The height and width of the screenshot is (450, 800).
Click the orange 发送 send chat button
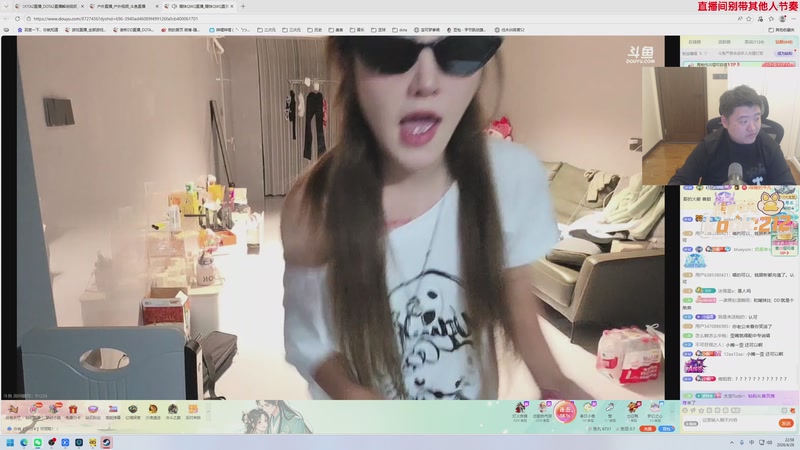click(786, 423)
